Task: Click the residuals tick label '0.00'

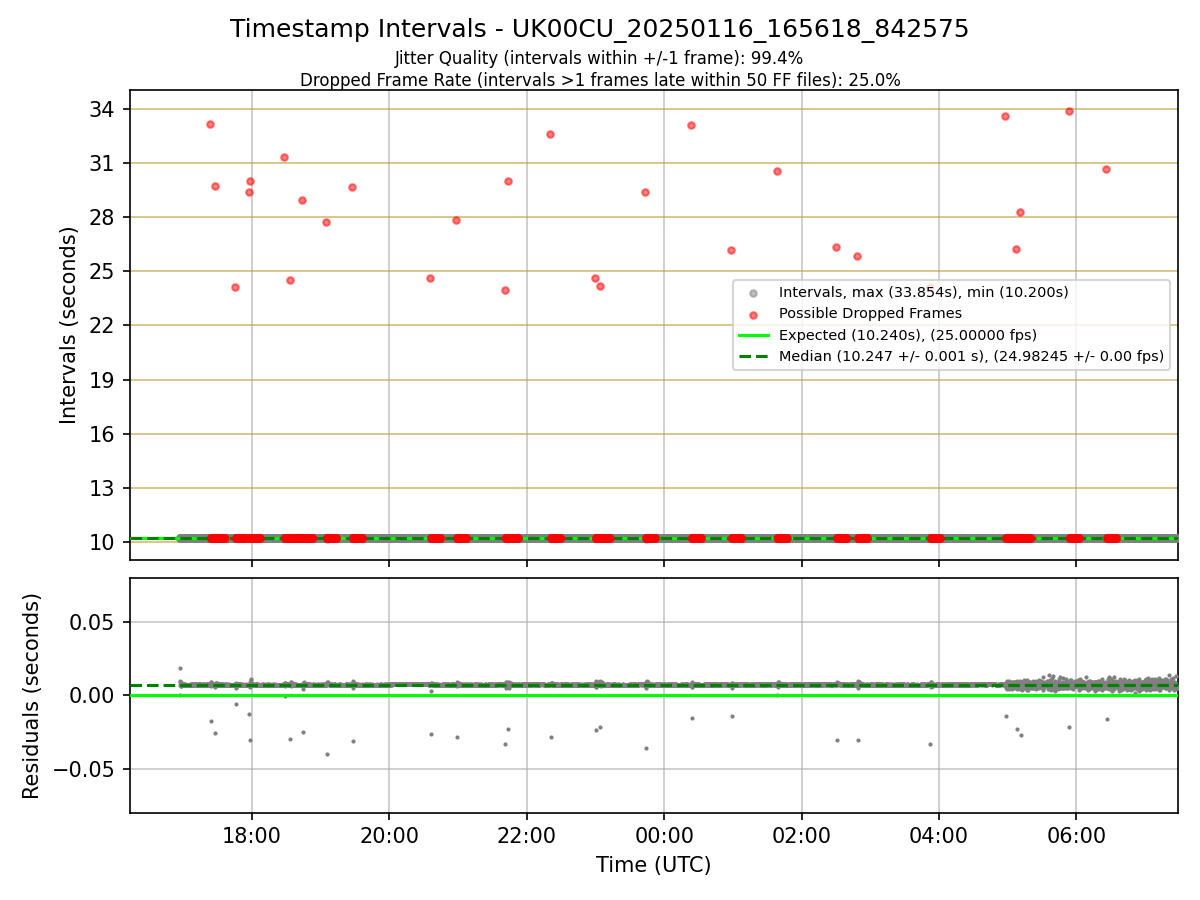Action: tap(93, 695)
